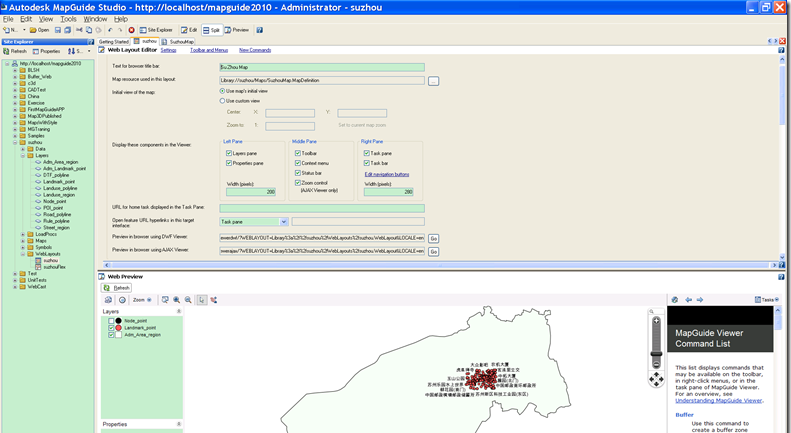Viewport: 791px width, 433px height.
Task: Click the zoom slider minus button
Action: [x=656, y=363]
